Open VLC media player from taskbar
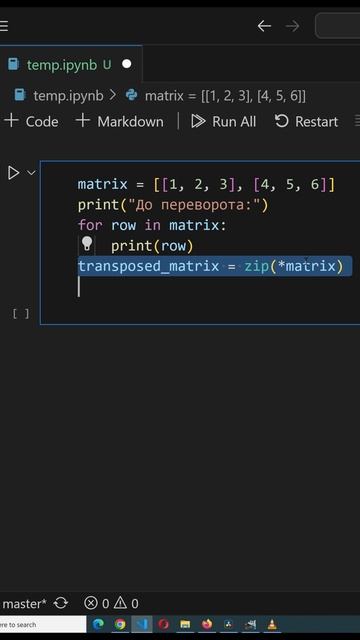This screenshot has height=640, width=360. [x=272, y=624]
